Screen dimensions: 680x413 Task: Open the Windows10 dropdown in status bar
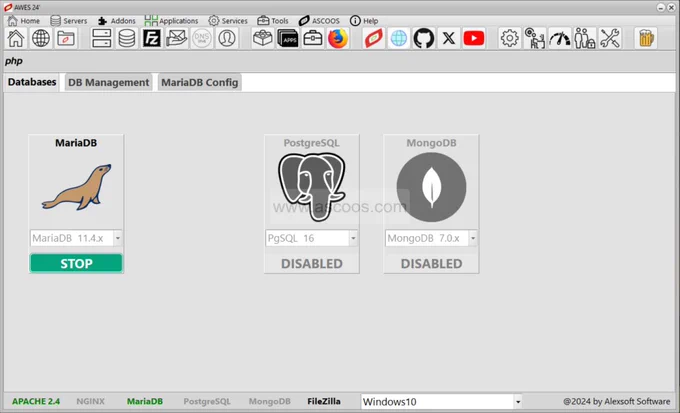pos(518,402)
